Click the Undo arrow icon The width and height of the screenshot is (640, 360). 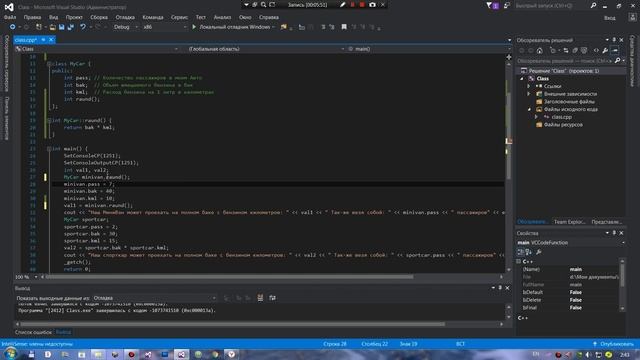click(x=83, y=27)
